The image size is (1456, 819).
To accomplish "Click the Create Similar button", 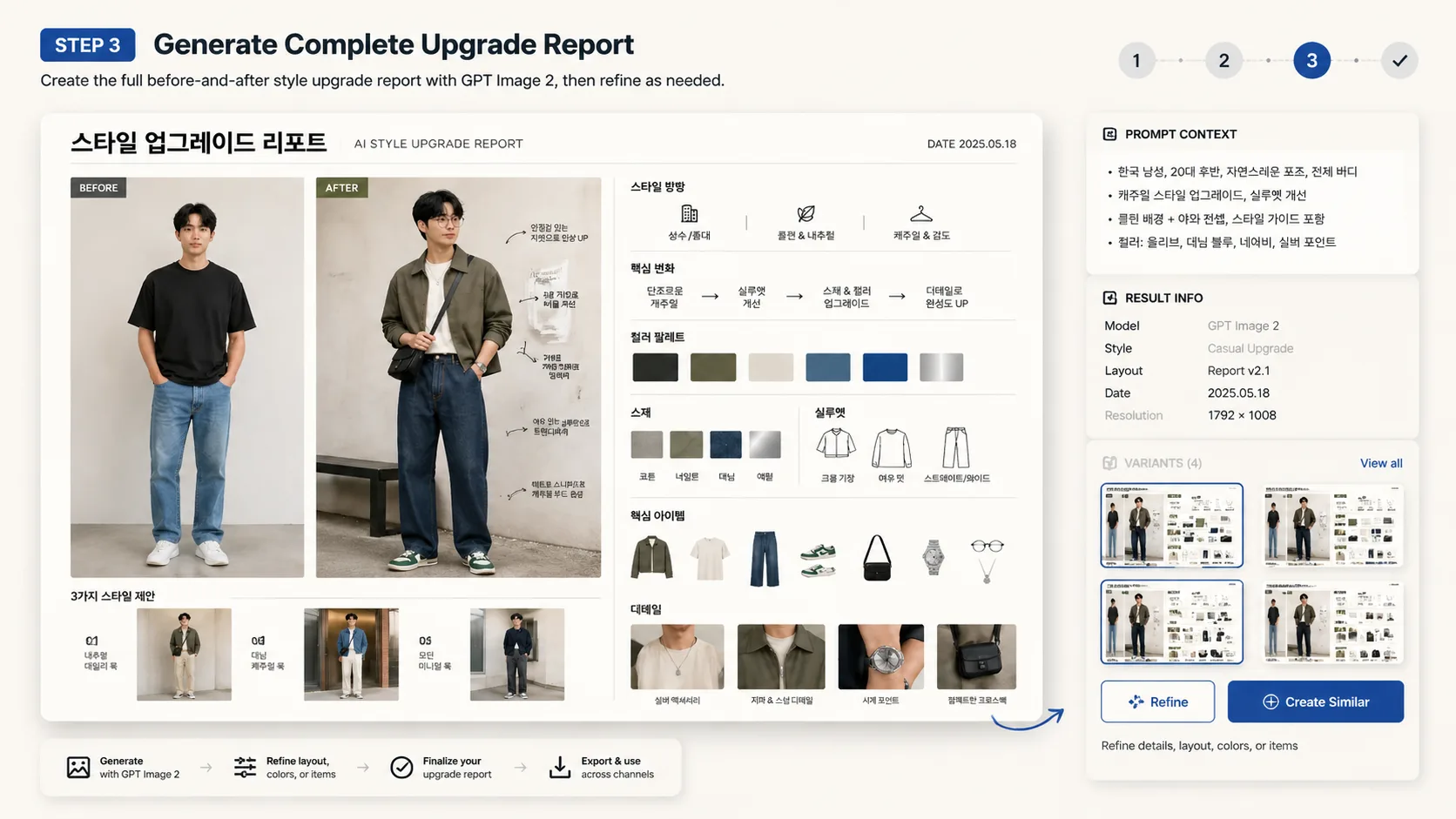I will pos(1315,702).
